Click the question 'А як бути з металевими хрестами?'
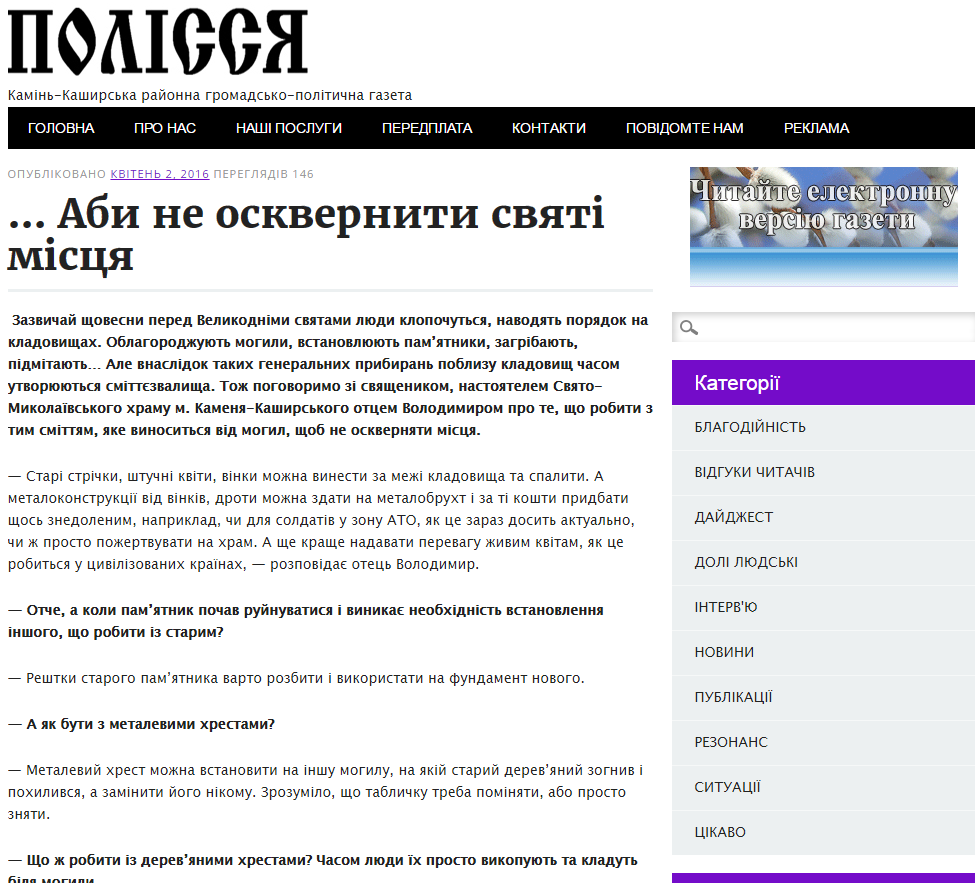This screenshot has width=977, height=883. click(141, 724)
